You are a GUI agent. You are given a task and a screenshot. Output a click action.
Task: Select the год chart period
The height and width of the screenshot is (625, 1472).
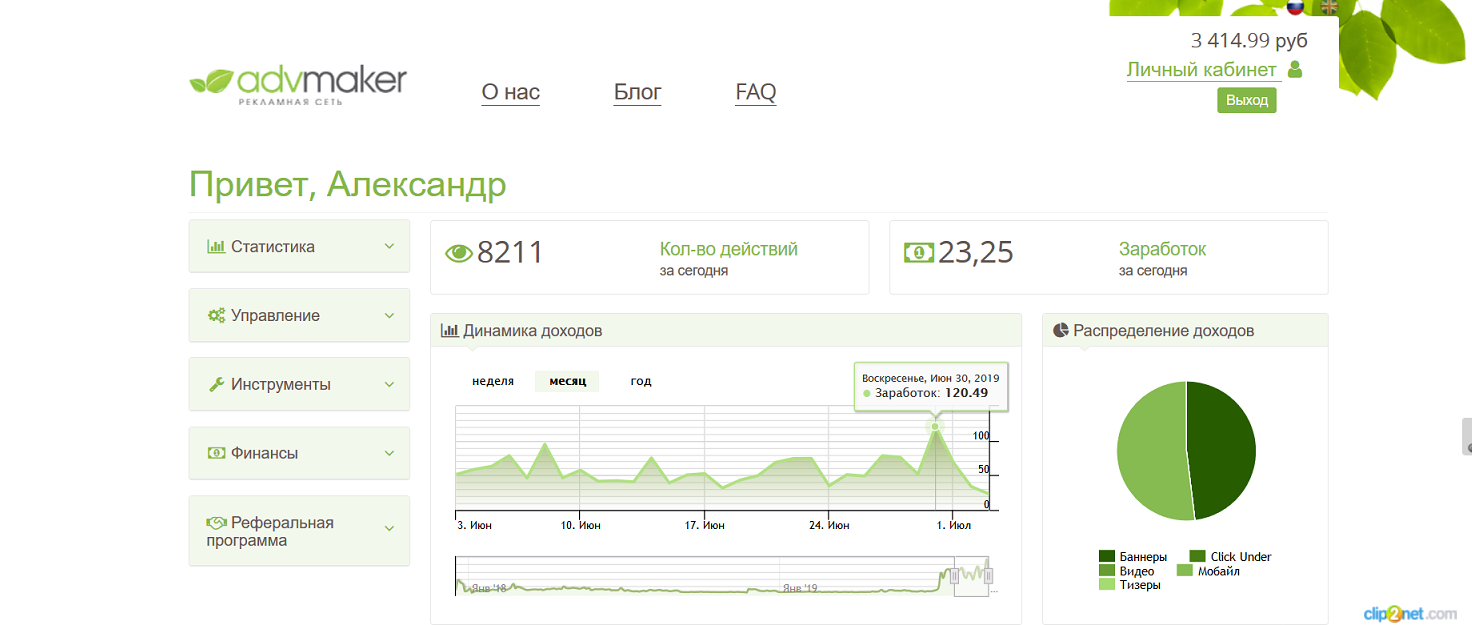point(641,381)
